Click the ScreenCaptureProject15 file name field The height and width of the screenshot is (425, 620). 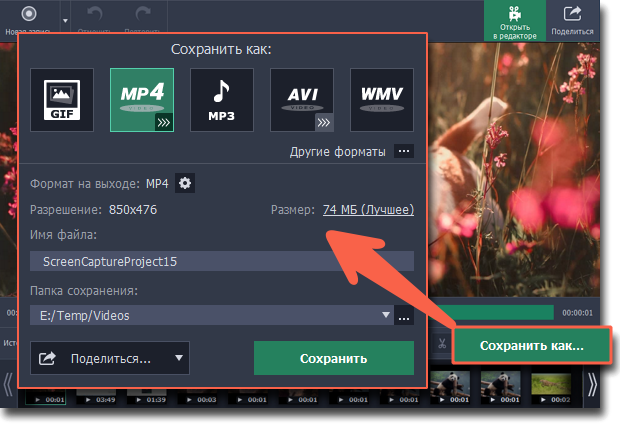coord(221,262)
